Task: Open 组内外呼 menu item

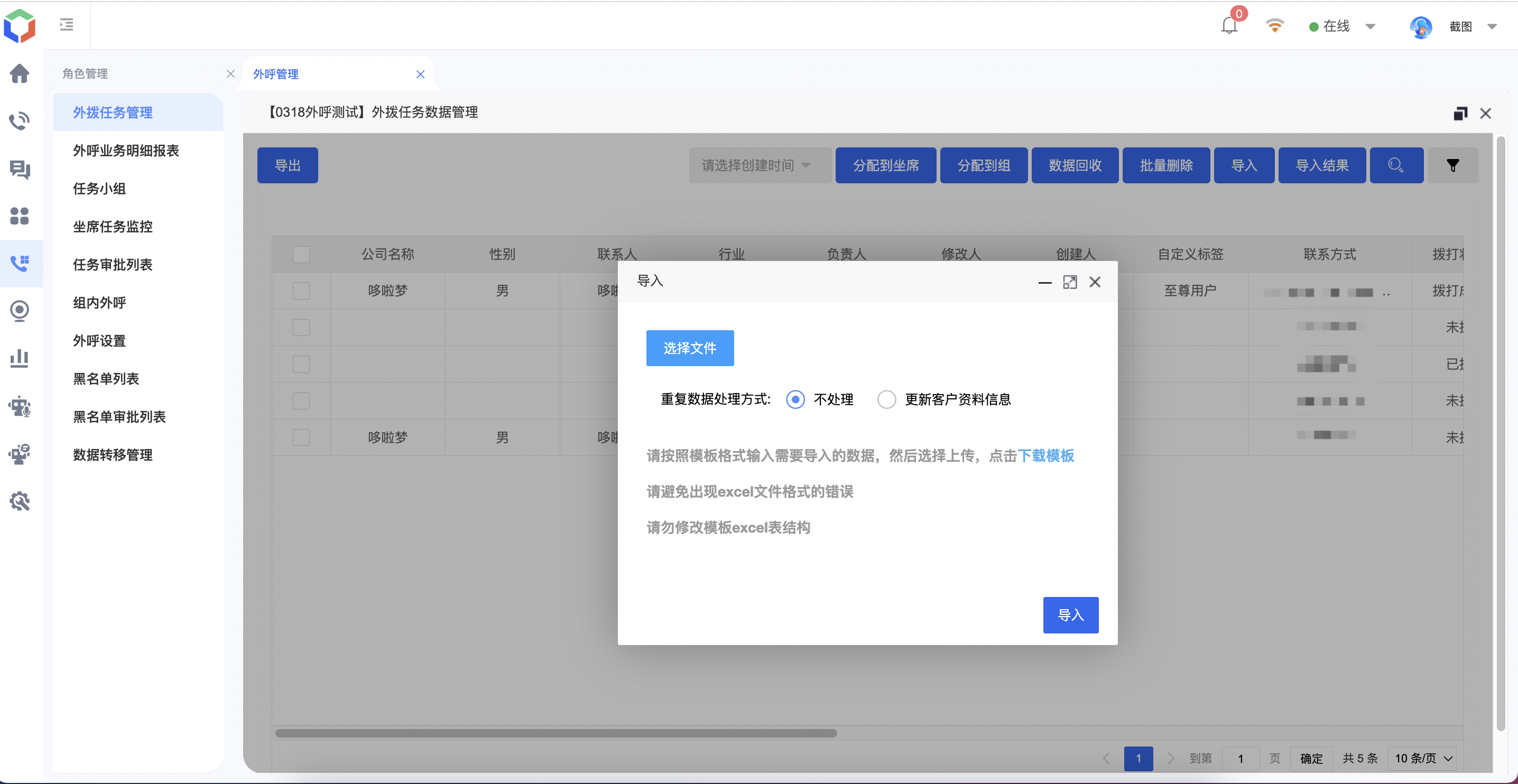Action: coord(138,303)
